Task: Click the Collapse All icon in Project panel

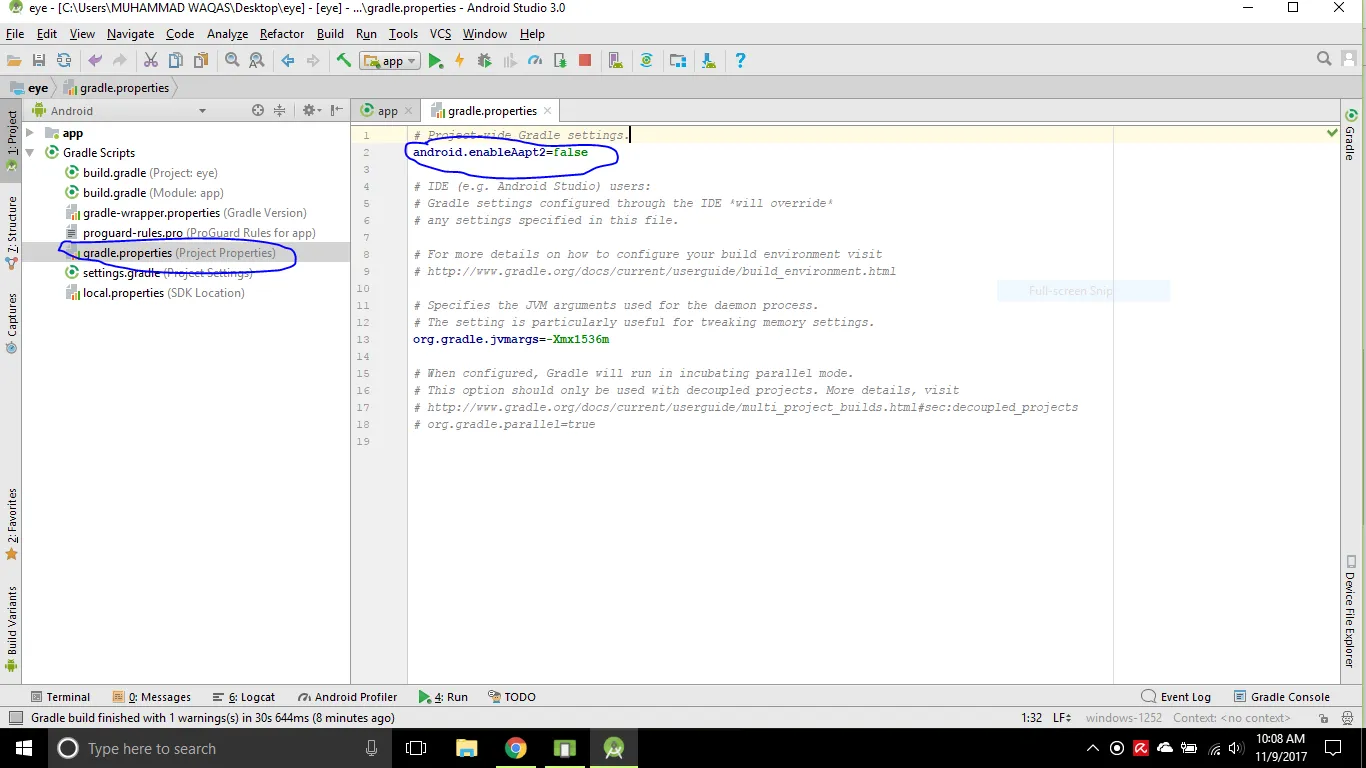Action: pyautogui.click(x=280, y=111)
